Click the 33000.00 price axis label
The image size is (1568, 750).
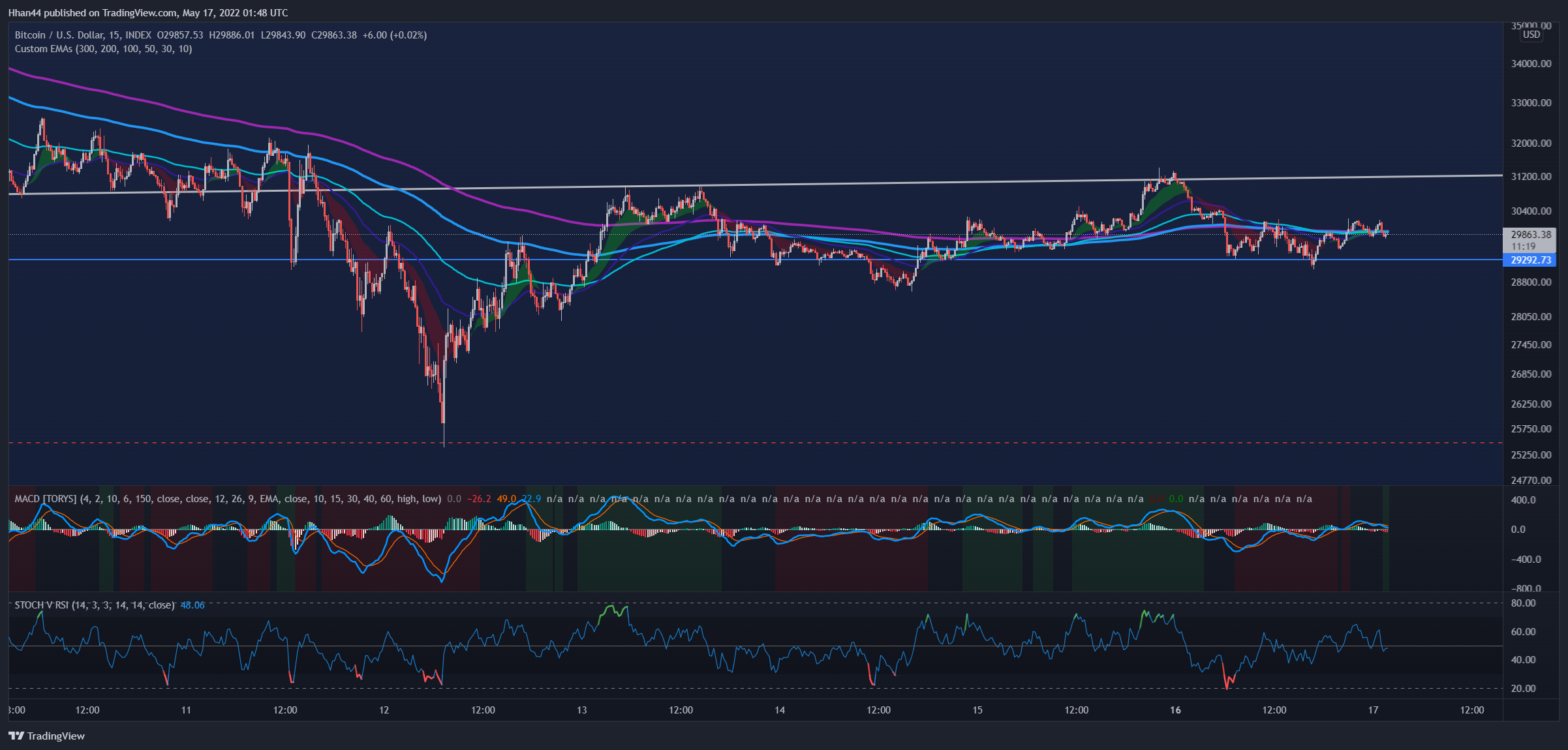(1531, 103)
